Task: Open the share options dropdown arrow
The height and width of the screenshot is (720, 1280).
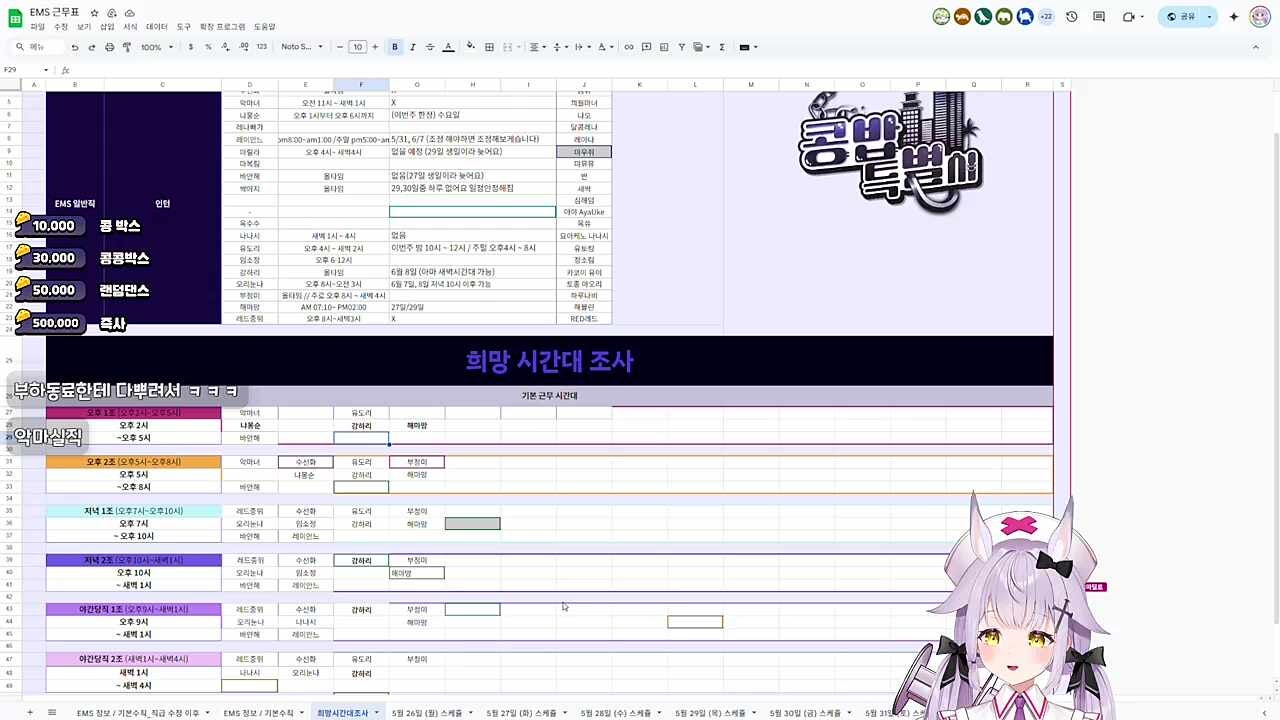Action: coord(1209,17)
